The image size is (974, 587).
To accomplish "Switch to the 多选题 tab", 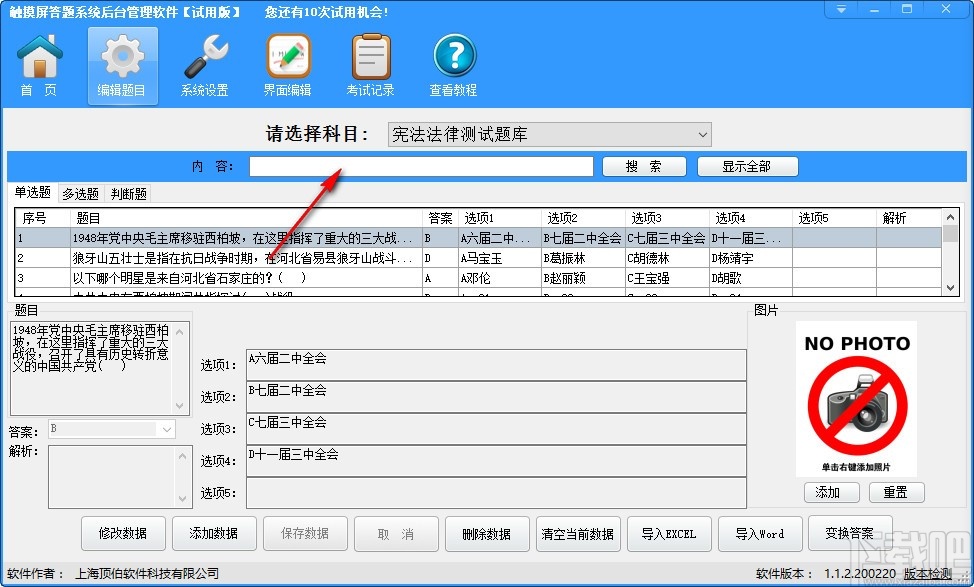I will [80, 193].
